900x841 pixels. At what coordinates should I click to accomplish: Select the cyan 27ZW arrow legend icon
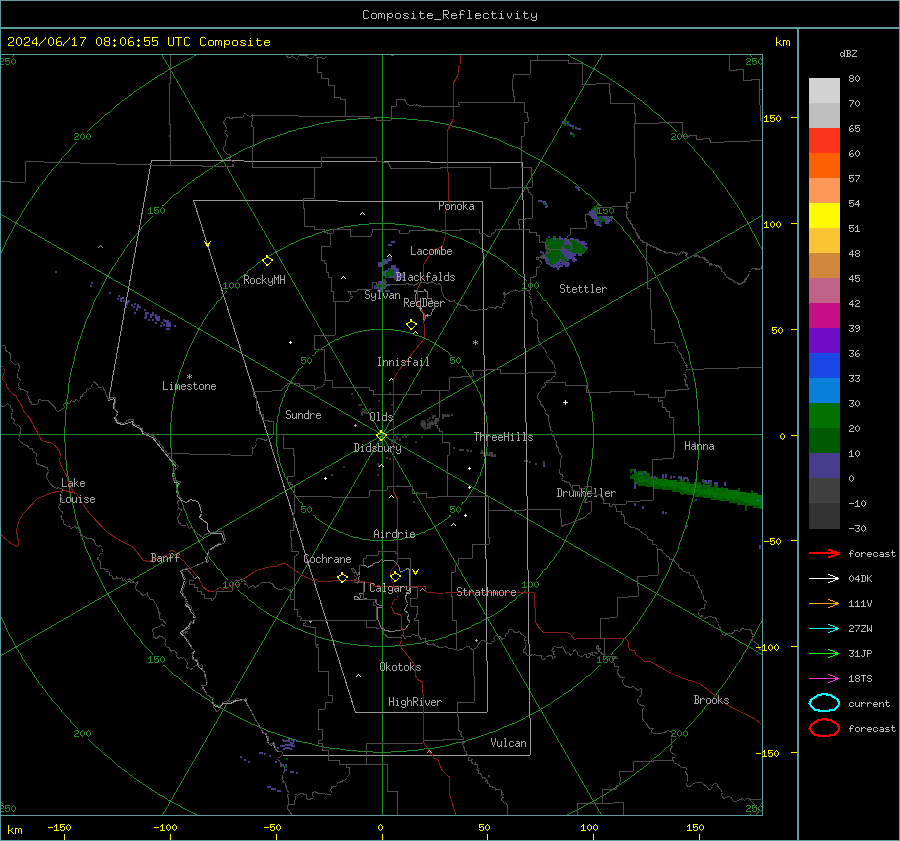(x=824, y=629)
